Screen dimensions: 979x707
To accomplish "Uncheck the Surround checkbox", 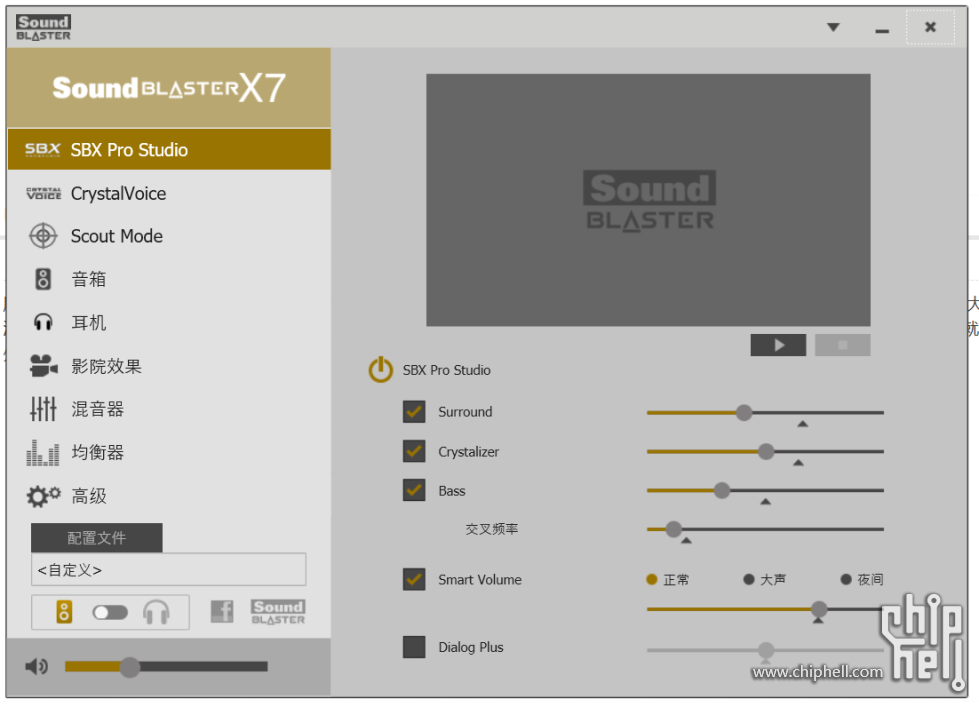I will (414, 412).
